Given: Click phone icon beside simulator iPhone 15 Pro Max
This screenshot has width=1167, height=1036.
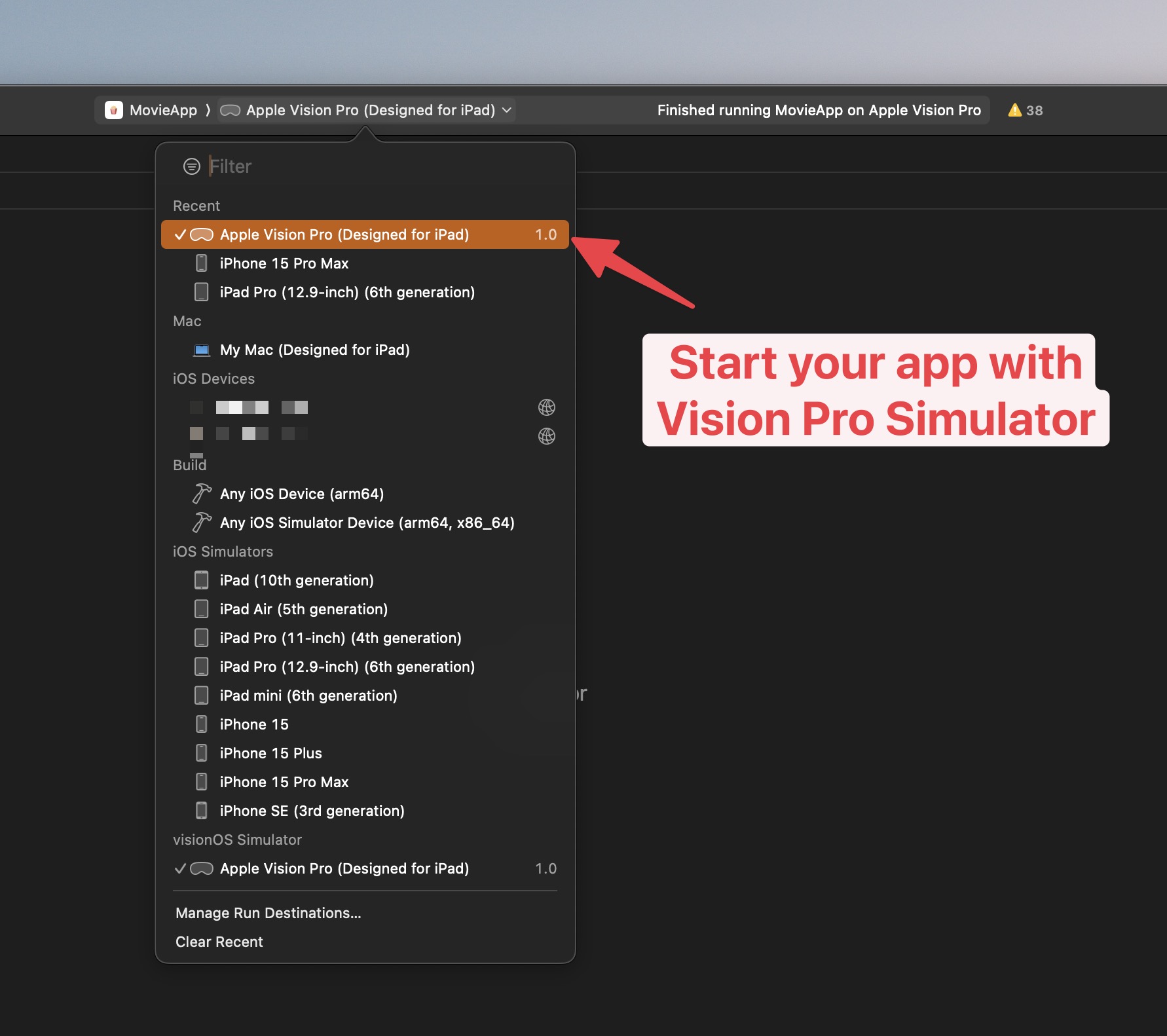Looking at the screenshot, I should 202,782.
